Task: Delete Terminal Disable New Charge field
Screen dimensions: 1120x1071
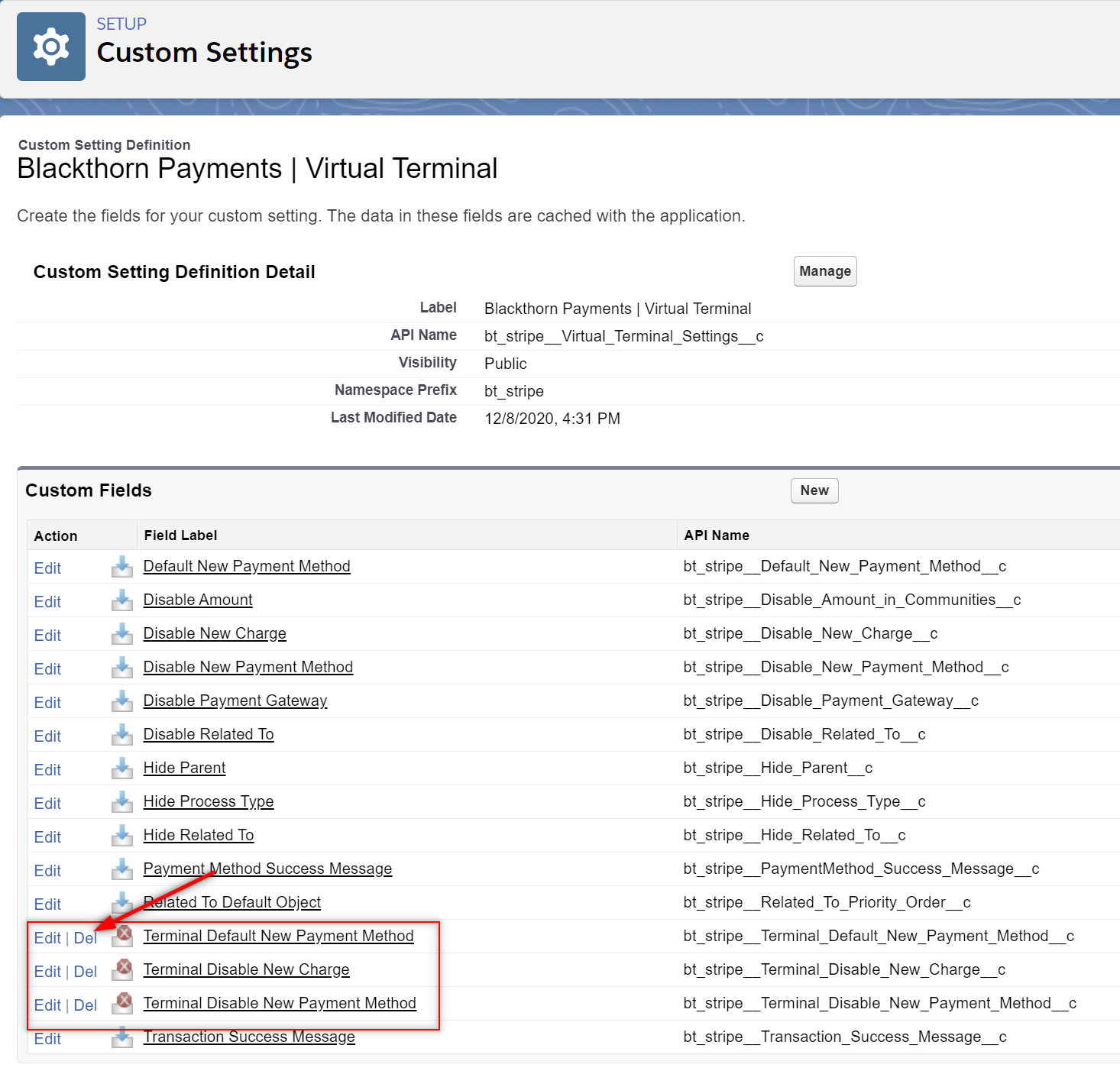Action: (86, 972)
